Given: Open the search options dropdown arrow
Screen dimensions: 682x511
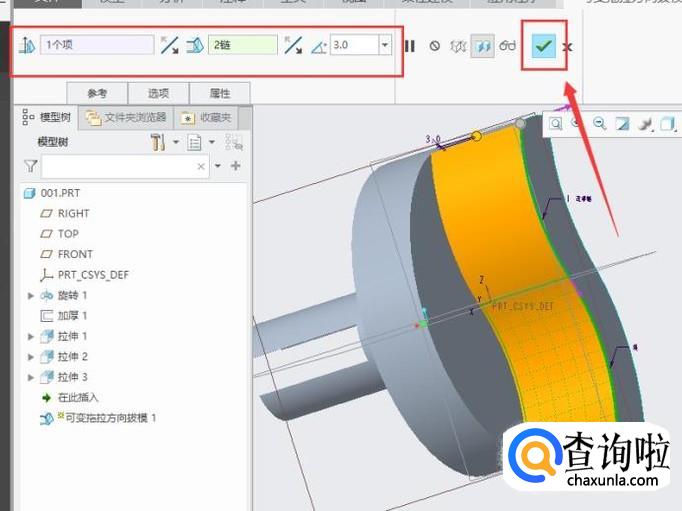Looking at the screenshot, I should 218,166.
